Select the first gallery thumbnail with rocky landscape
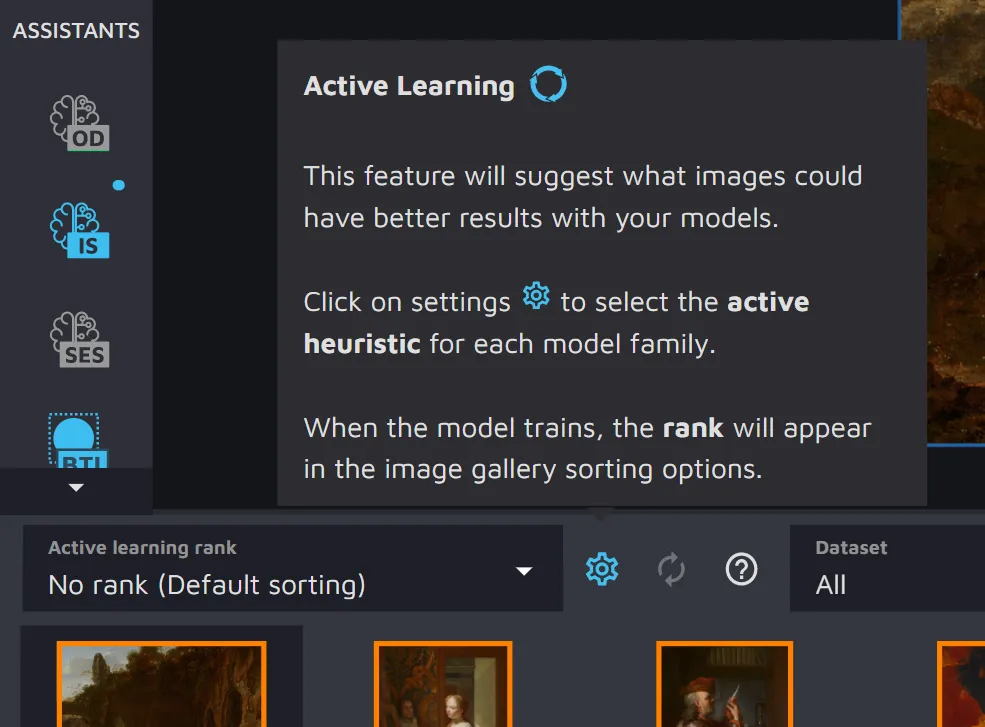The height and width of the screenshot is (727, 985). pyautogui.click(x=161, y=684)
